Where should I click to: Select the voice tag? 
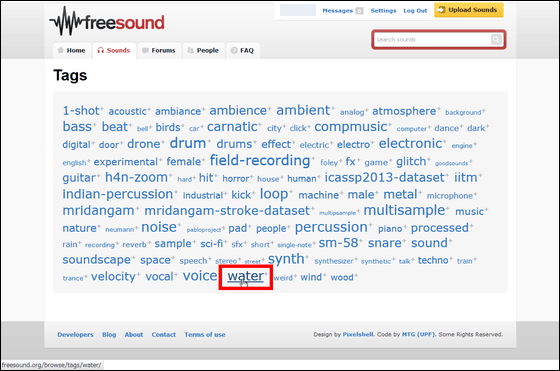[200, 276]
